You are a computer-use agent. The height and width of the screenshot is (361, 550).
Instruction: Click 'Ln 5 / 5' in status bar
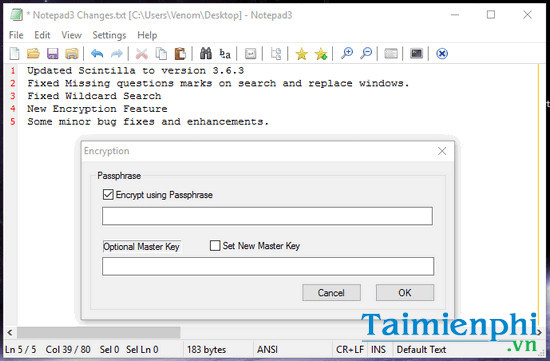[x=20, y=349]
